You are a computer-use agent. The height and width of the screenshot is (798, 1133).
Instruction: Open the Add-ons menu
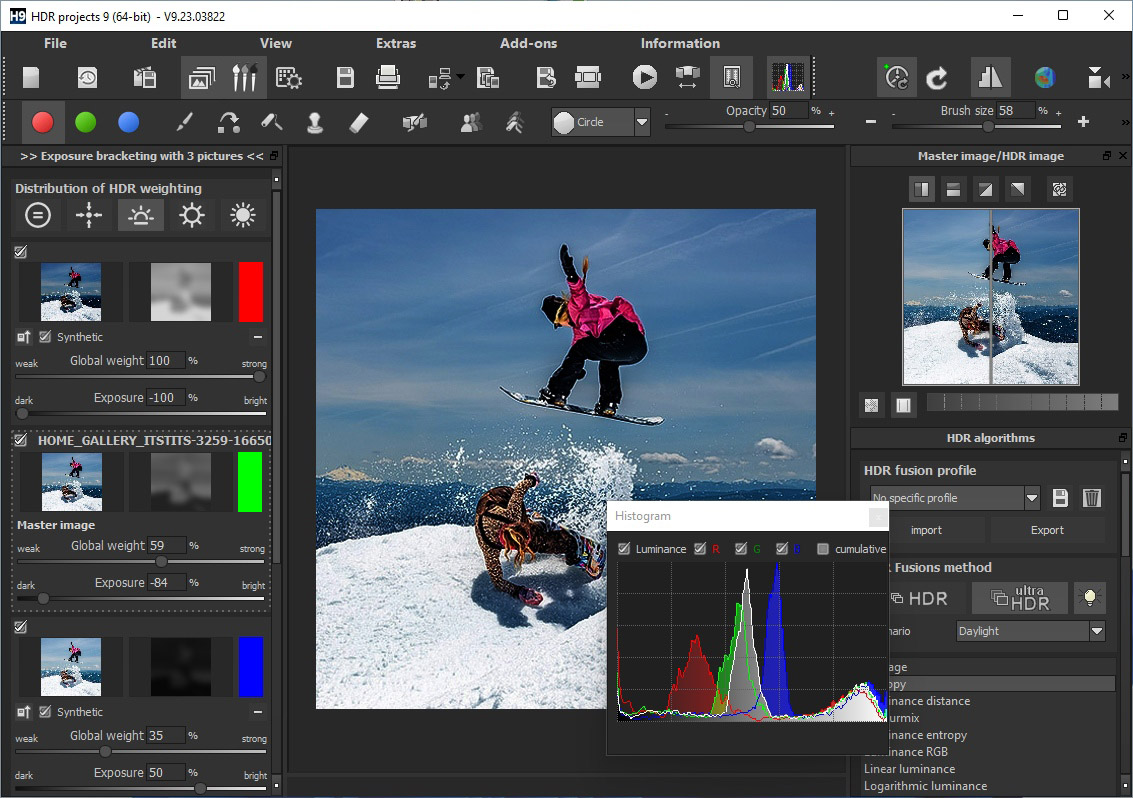tap(528, 43)
